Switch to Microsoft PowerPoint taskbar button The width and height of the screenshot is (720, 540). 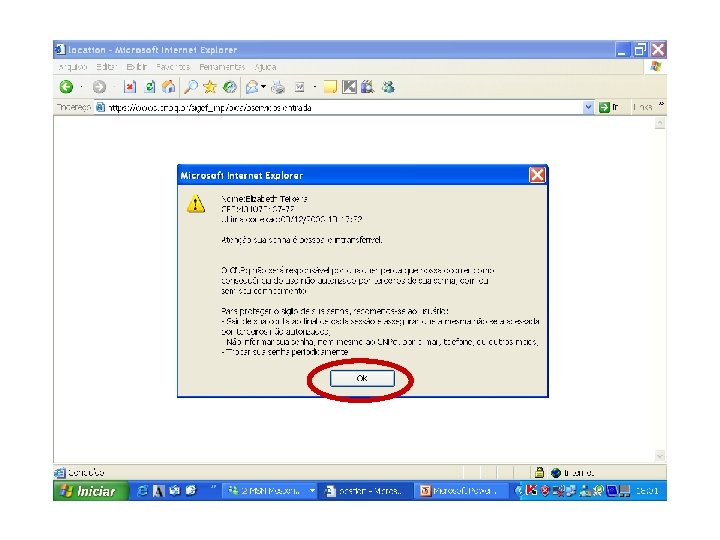pos(461,491)
